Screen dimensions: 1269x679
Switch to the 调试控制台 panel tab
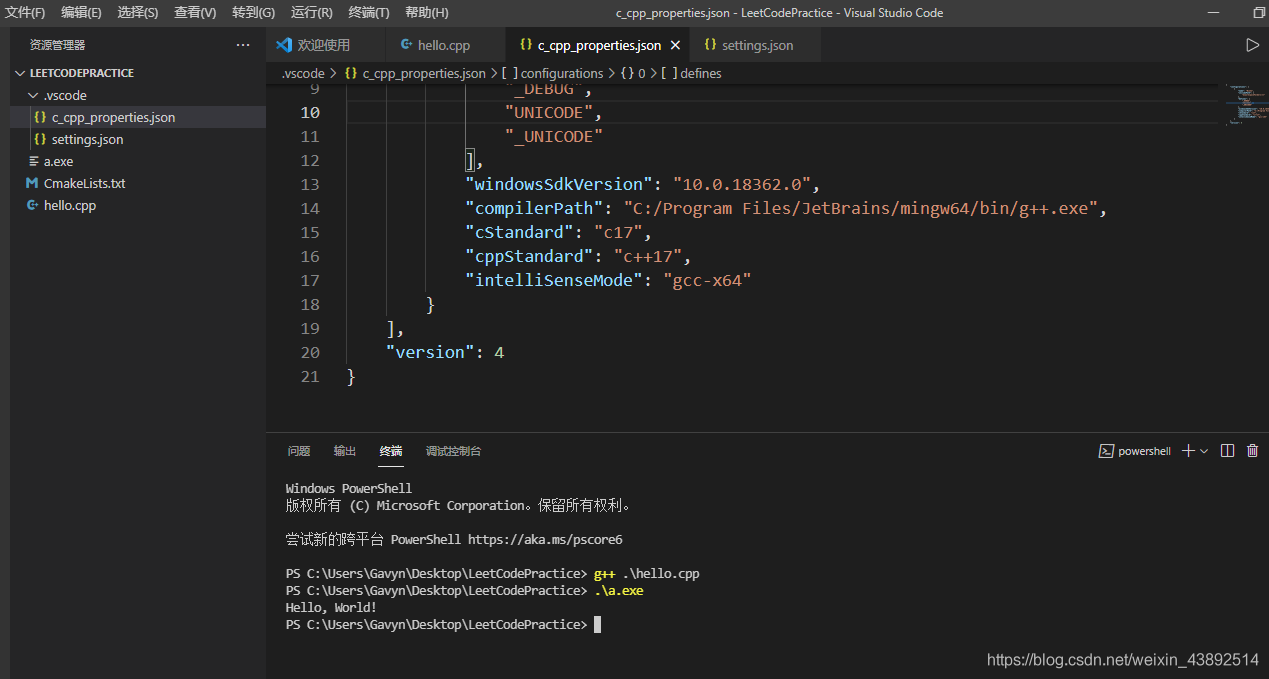pos(453,451)
